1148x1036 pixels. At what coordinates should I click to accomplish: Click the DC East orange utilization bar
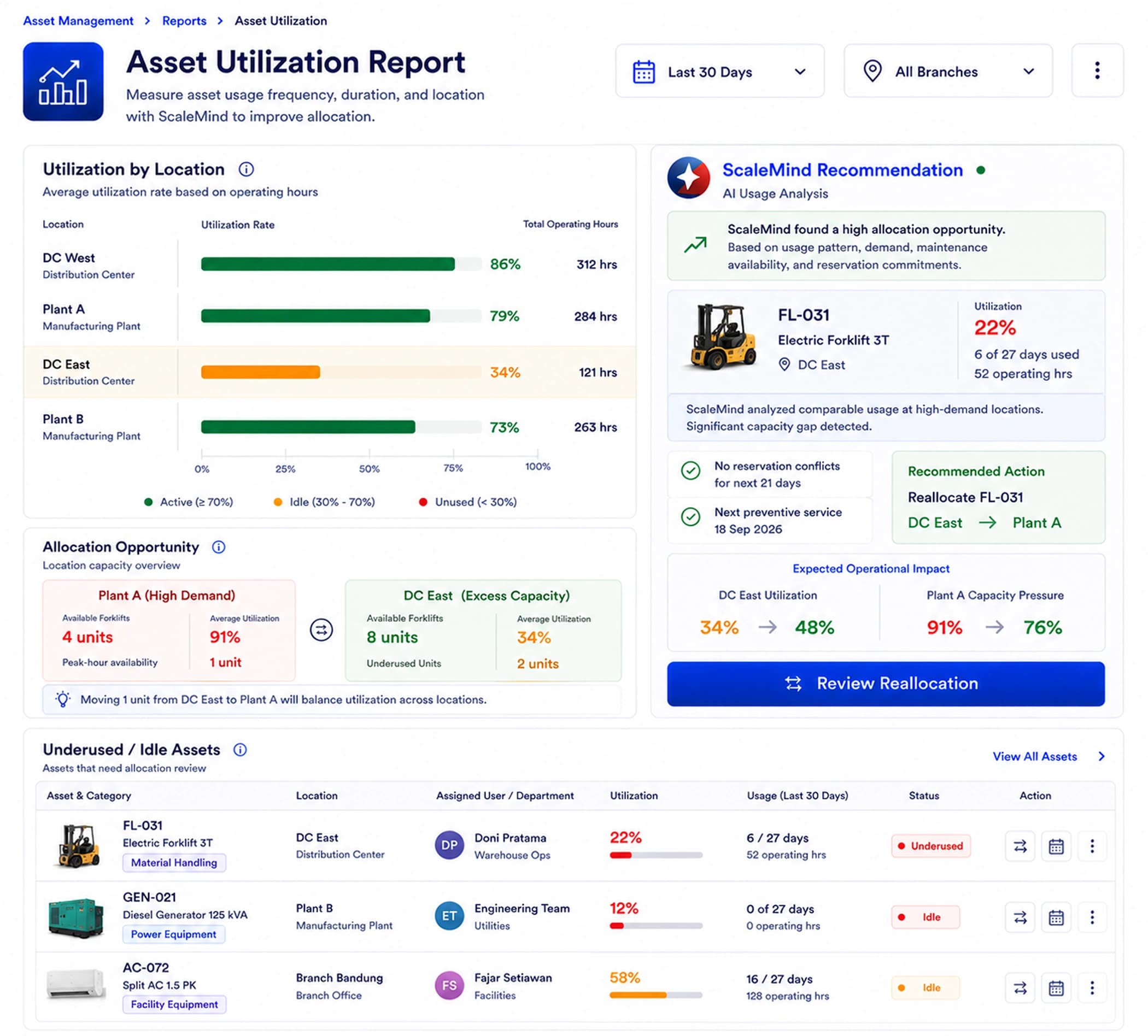pyautogui.click(x=260, y=372)
